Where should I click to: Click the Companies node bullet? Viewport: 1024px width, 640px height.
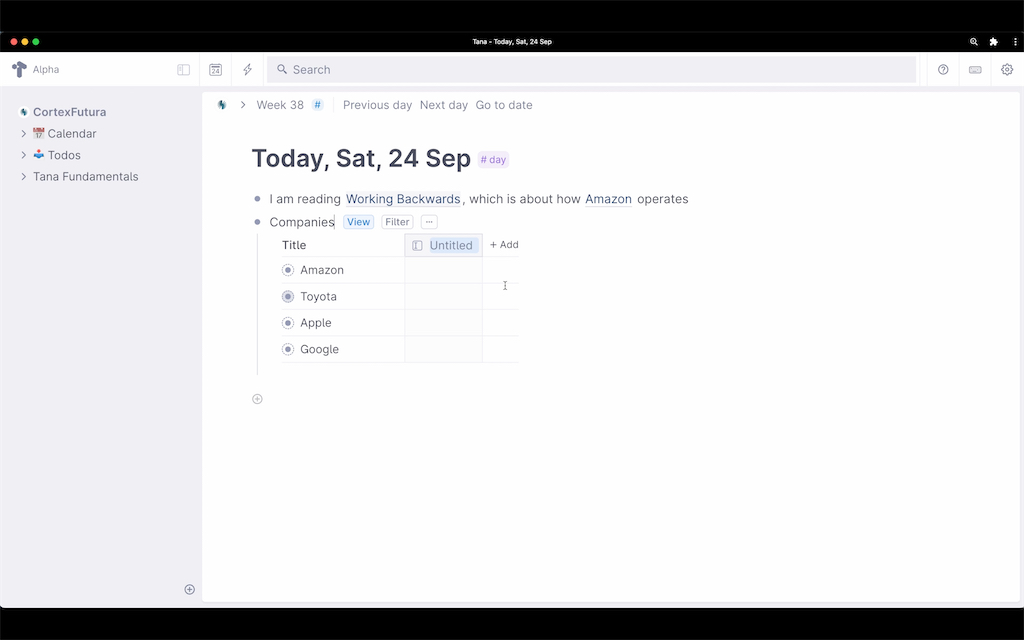pyautogui.click(x=257, y=222)
